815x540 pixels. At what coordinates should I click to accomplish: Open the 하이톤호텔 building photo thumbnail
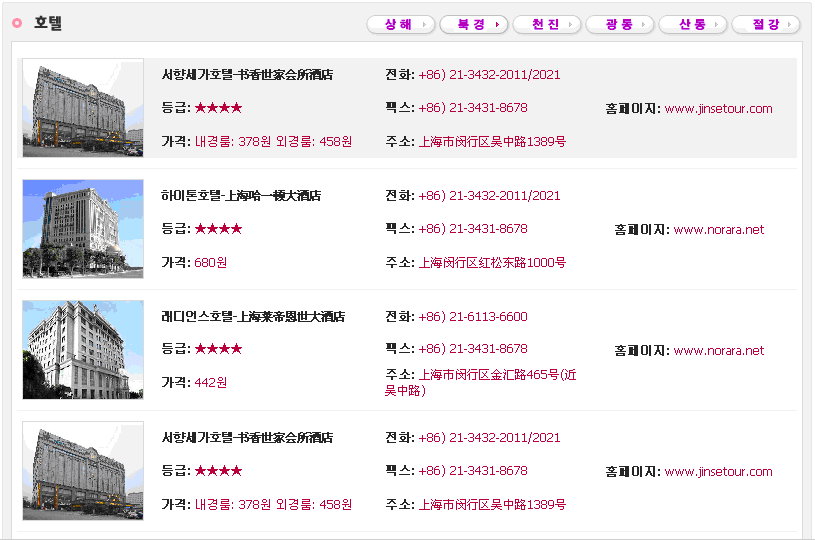(x=83, y=229)
